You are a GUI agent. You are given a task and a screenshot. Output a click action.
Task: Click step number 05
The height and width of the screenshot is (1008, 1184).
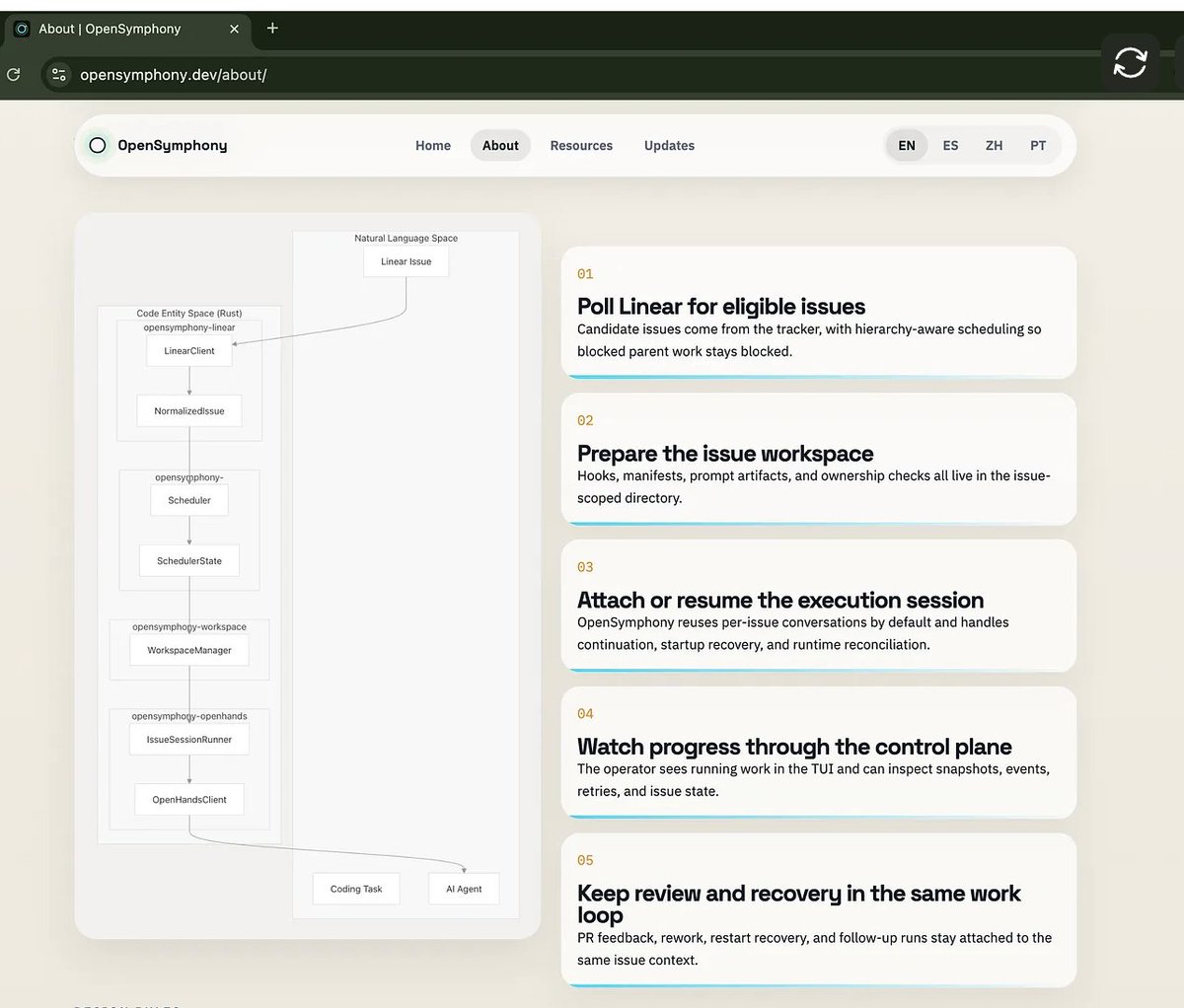click(585, 860)
